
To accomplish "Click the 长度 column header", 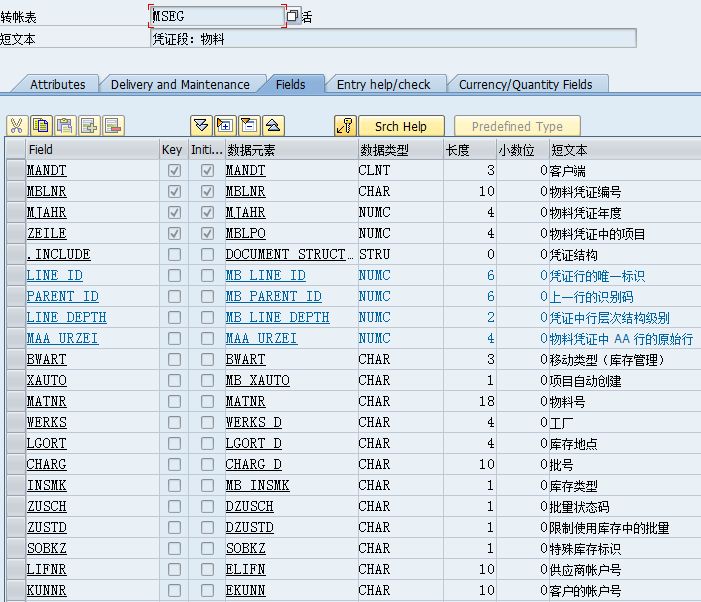I will pos(470,149).
